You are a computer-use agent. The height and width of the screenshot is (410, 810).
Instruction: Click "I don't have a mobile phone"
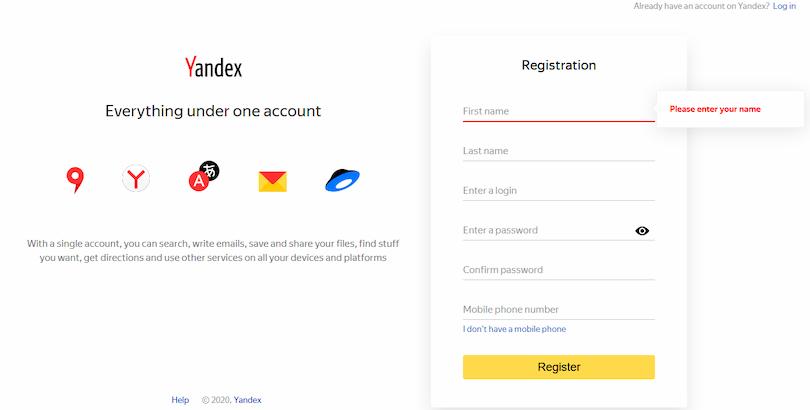(x=514, y=329)
